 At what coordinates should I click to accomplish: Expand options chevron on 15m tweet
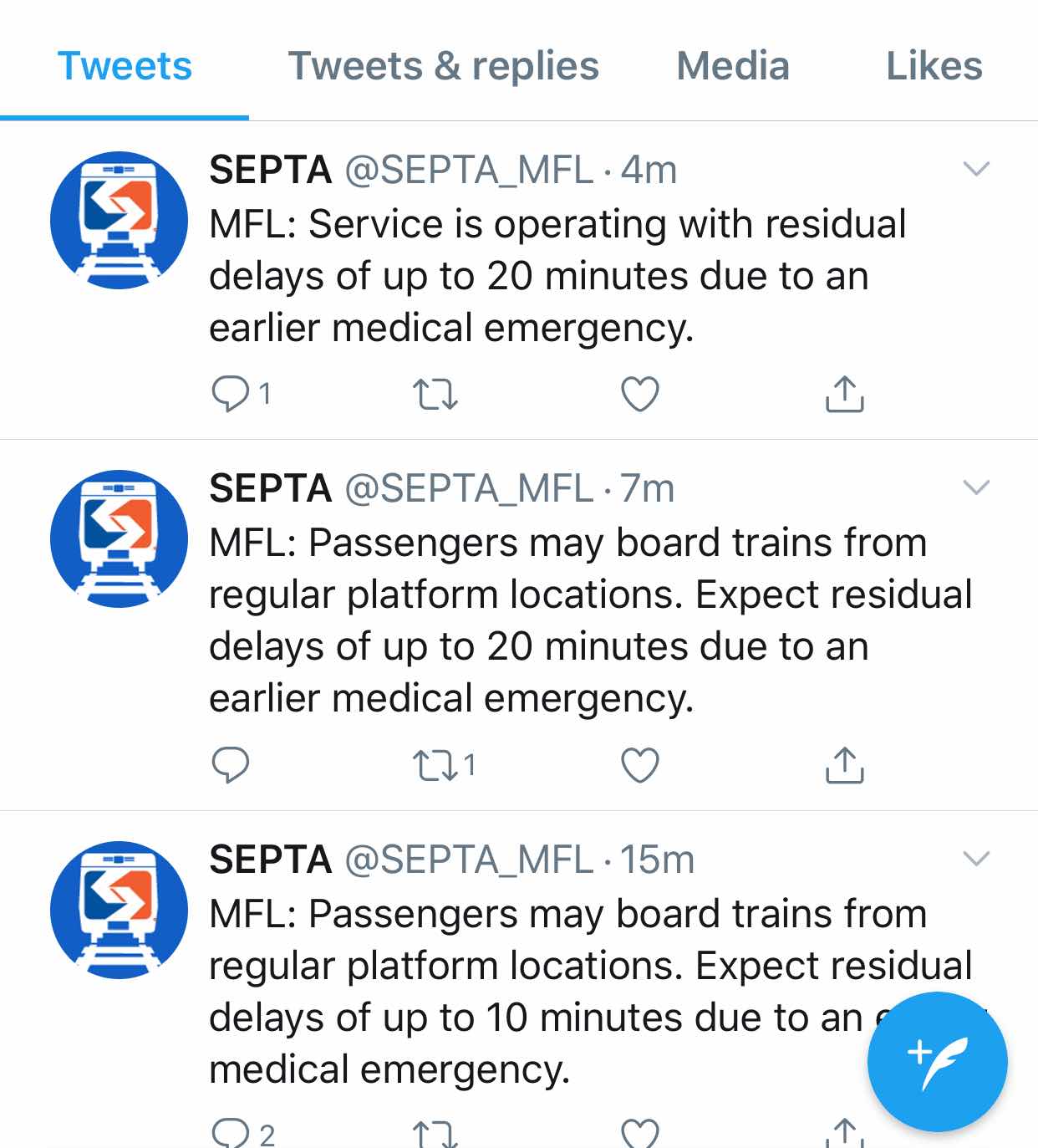(x=976, y=859)
